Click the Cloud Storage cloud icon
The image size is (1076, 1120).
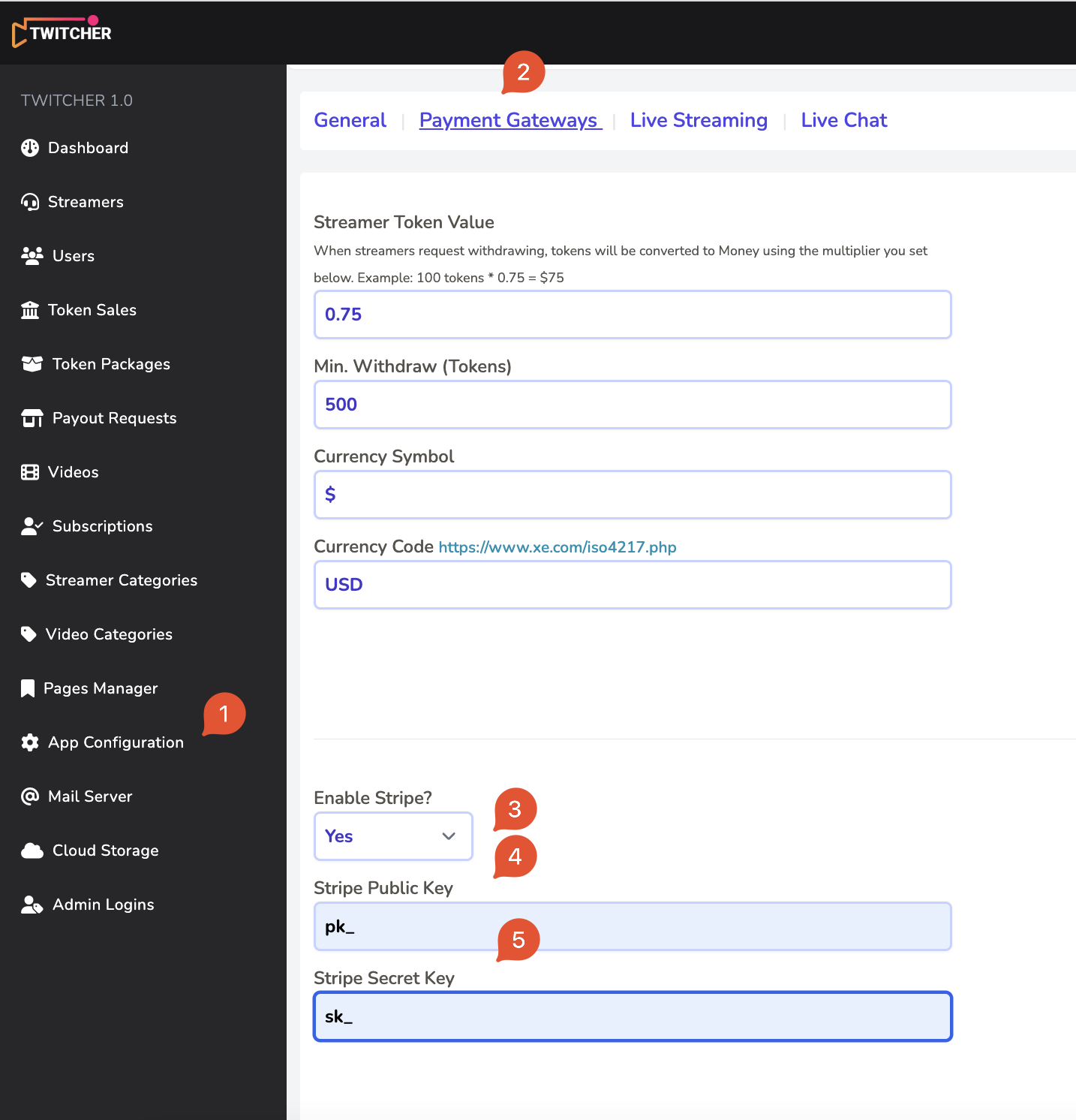point(32,851)
